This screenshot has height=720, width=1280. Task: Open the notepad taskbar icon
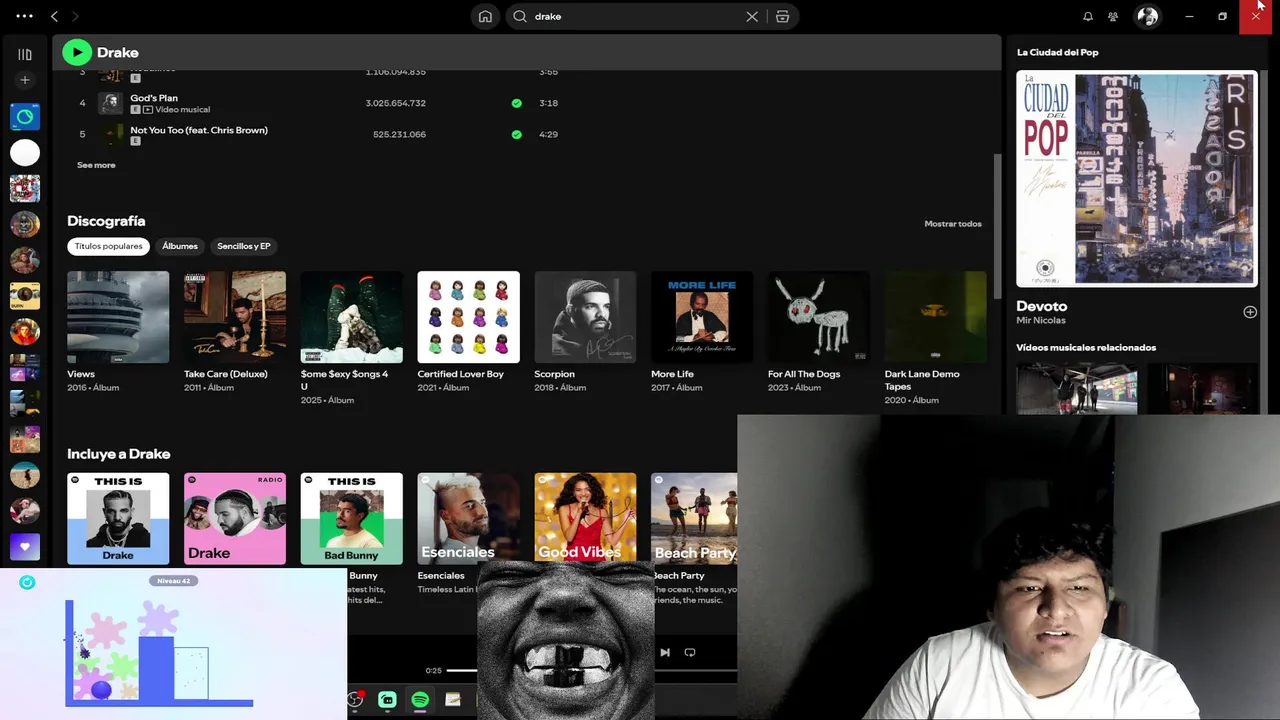coord(453,700)
